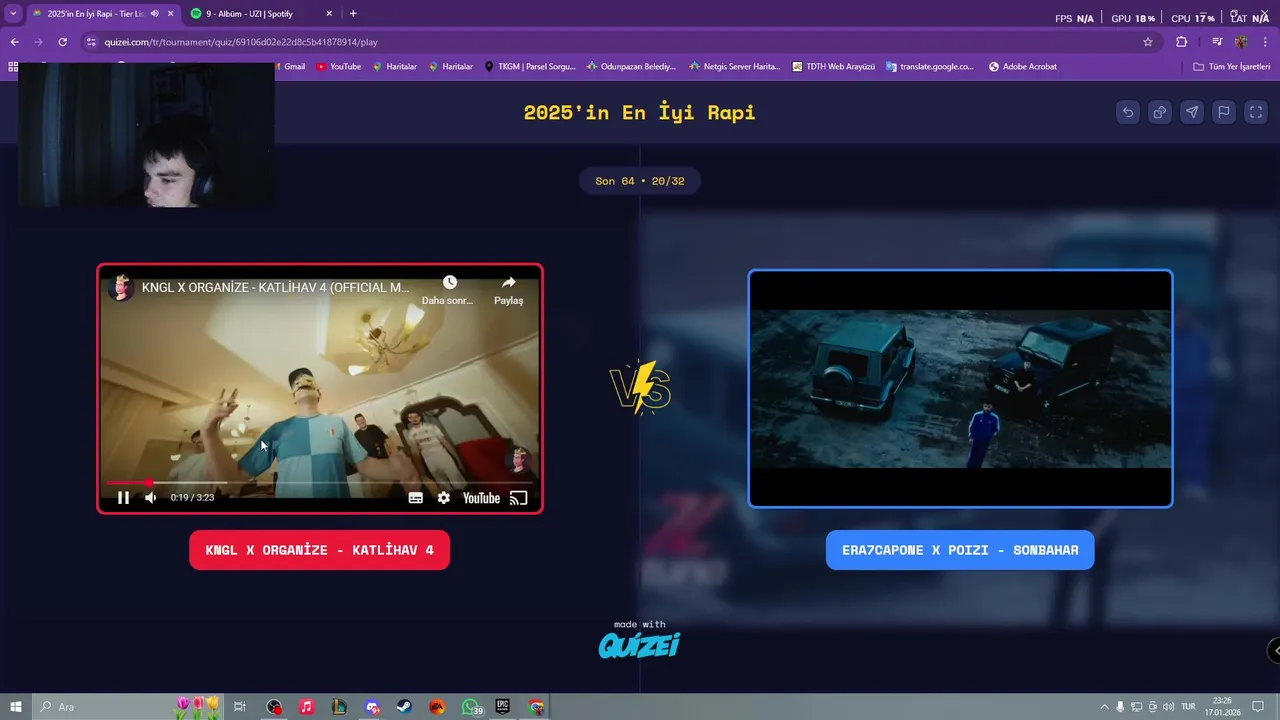This screenshot has width=1280, height=720.
Task: Share the video with Paylaş
Action: coord(508,290)
